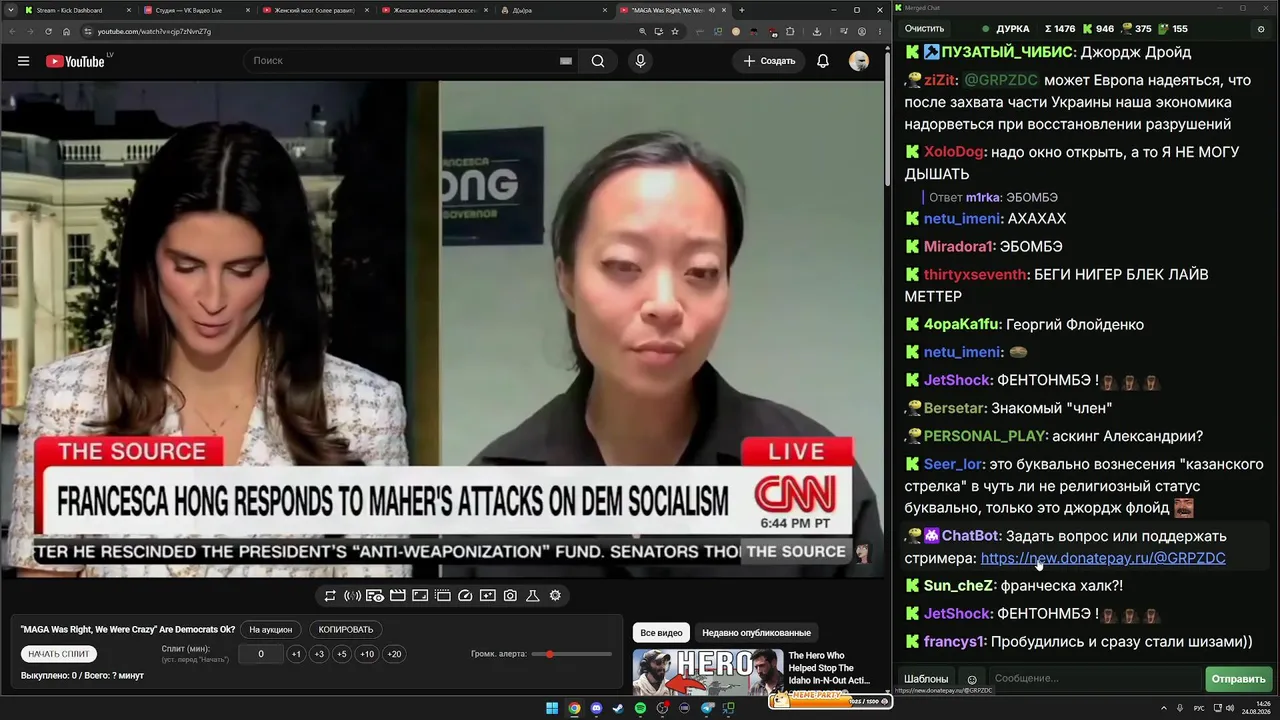Click the На аукцион button
The width and height of the screenshot is (1280, 720).
[x=271, y=630]
